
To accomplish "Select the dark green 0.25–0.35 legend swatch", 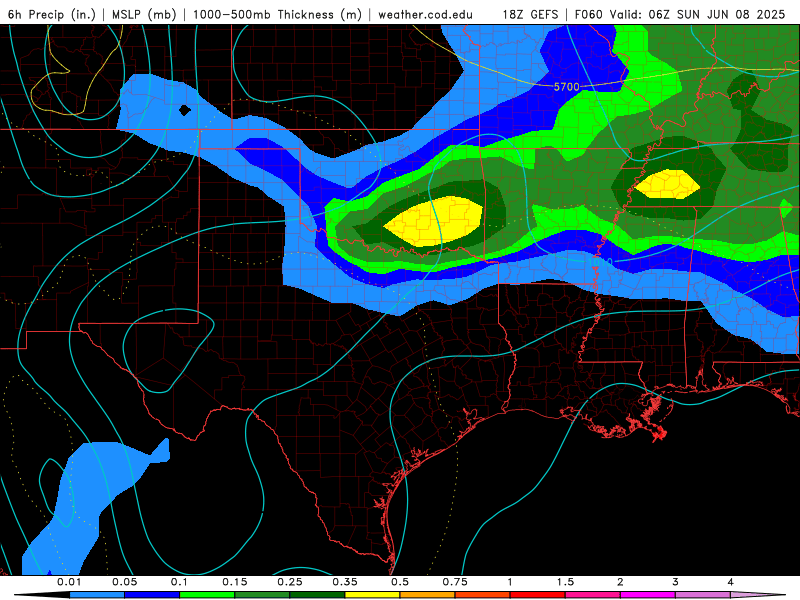I will click(x=317, y=595).
